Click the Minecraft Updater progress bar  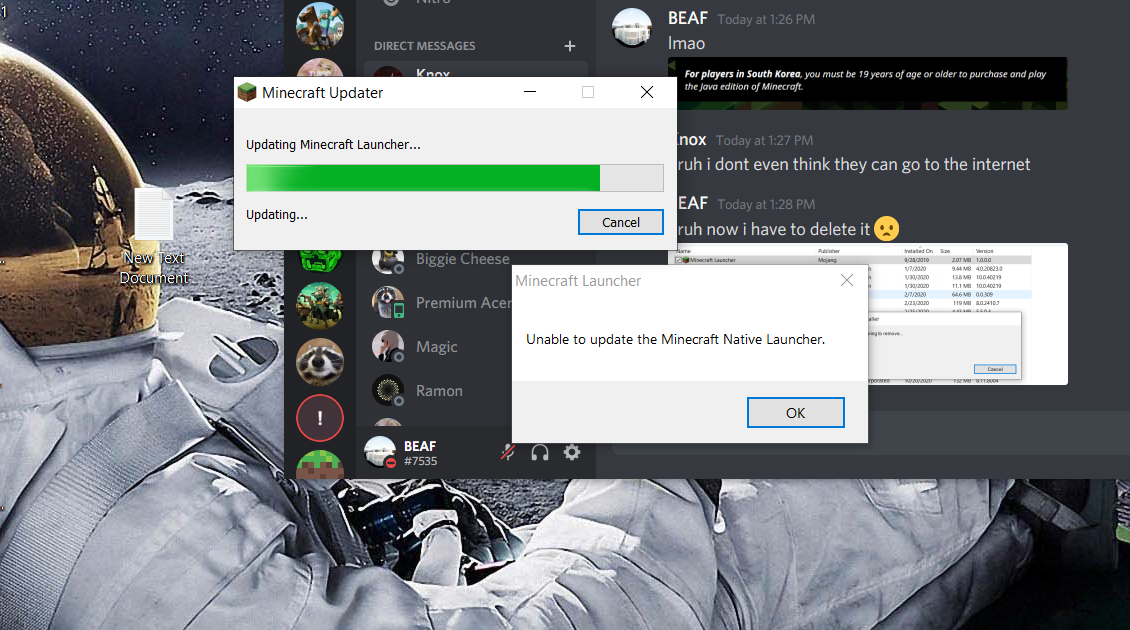click(x=455, y=178)
